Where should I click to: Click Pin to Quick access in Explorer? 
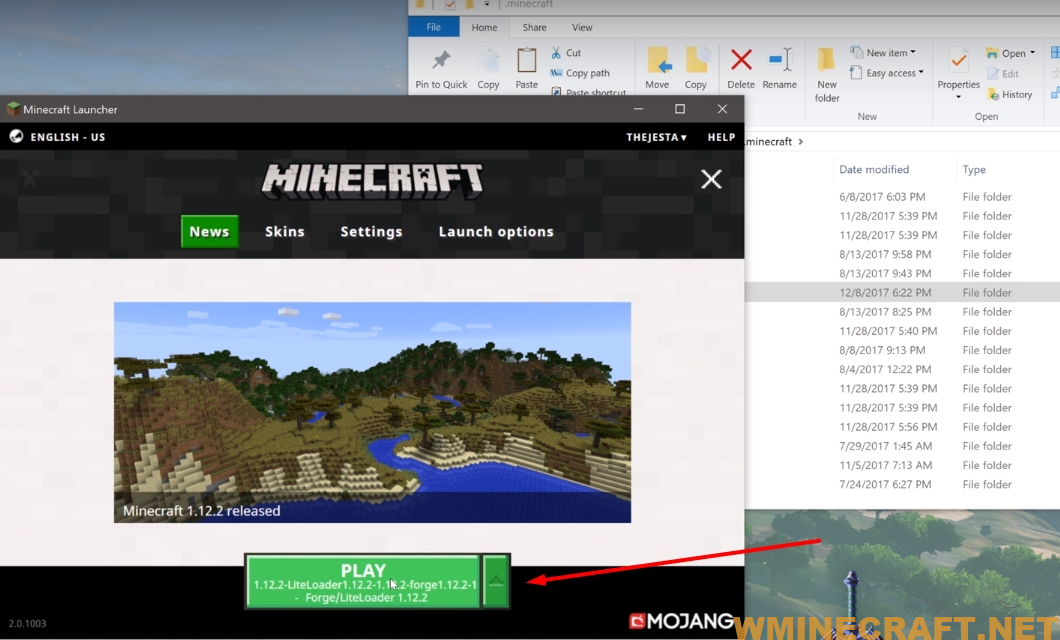441,68
